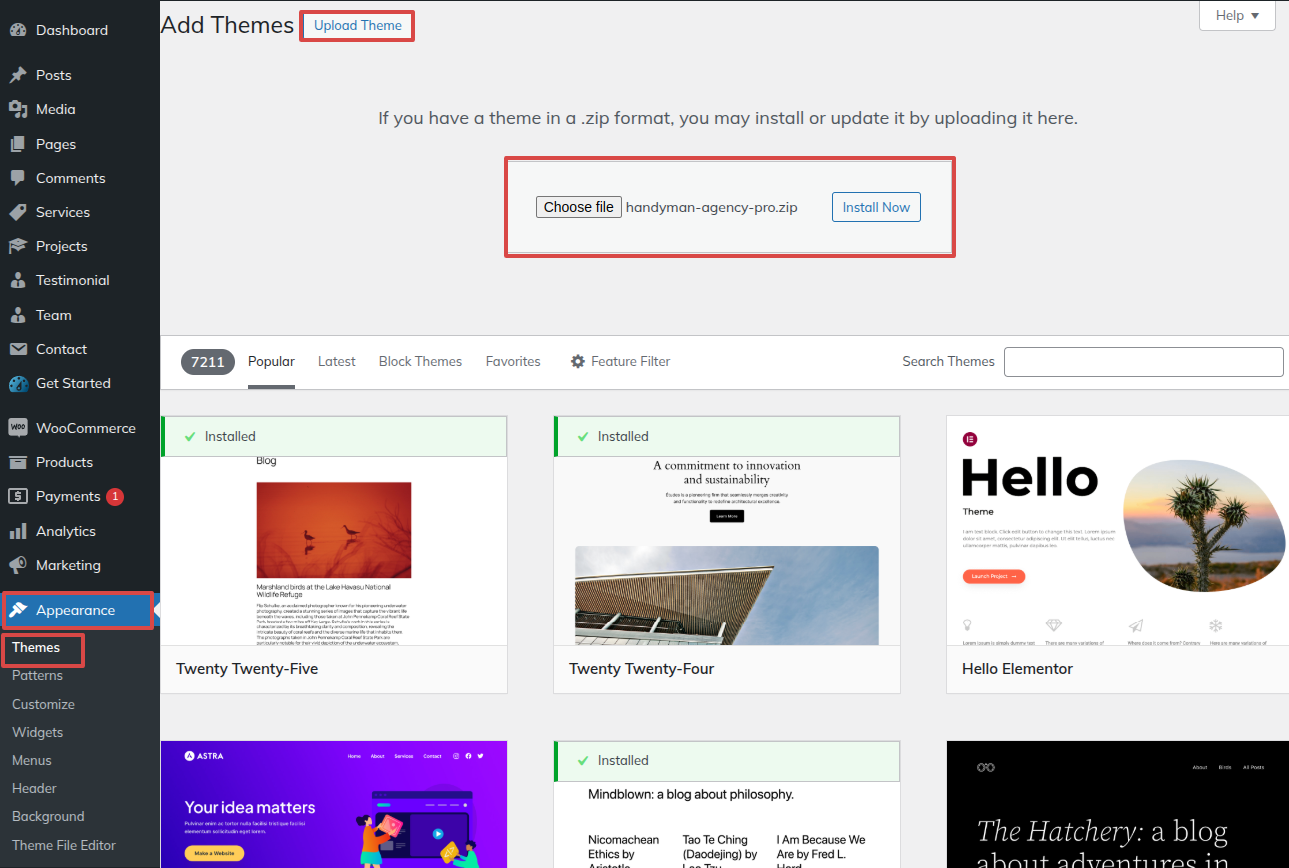This screenshot has width=1289, height=868.
Task: Click the WooCommerce logo icon
Action: (18, 428)
